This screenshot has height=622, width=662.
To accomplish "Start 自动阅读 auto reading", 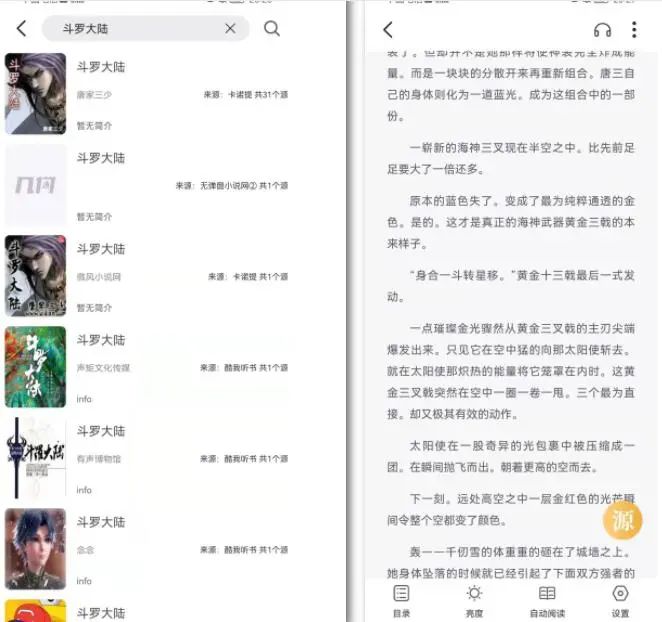I will click(x=547, y=601).
